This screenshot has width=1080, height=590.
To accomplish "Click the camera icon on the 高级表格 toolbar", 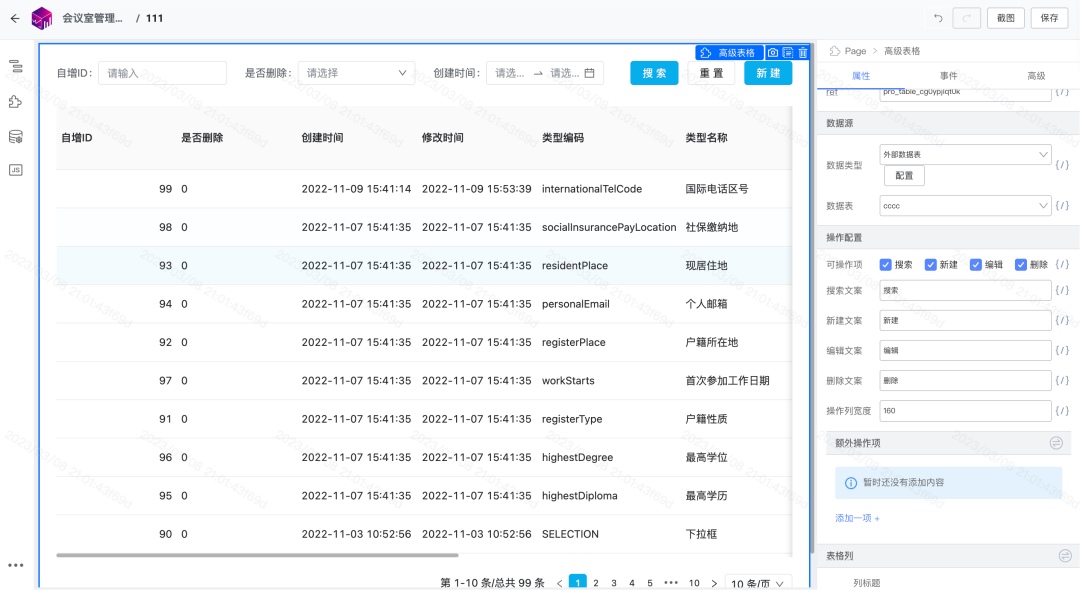I will [x=773, y=53].
